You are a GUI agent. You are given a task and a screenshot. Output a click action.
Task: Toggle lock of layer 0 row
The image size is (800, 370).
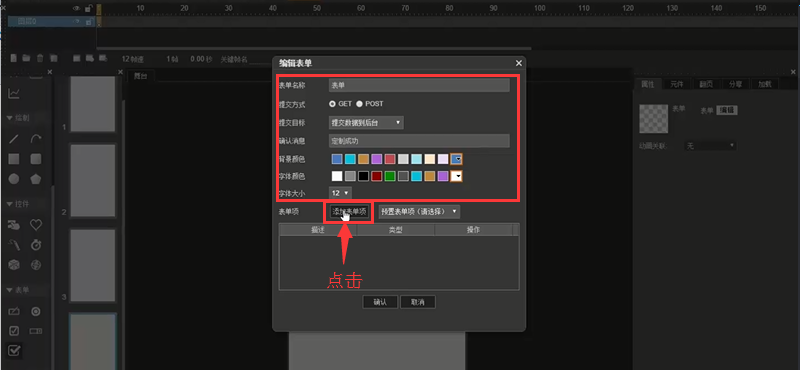[89, 21]
